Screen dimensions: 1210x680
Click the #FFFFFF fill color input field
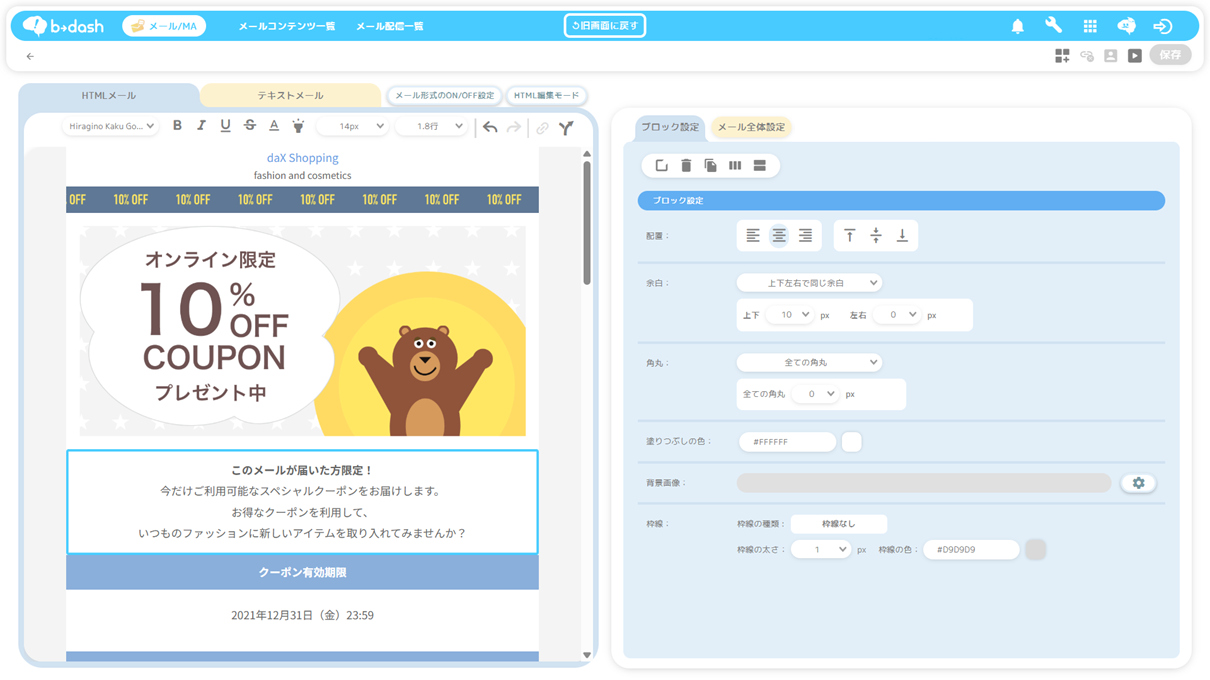click(787, 441)
